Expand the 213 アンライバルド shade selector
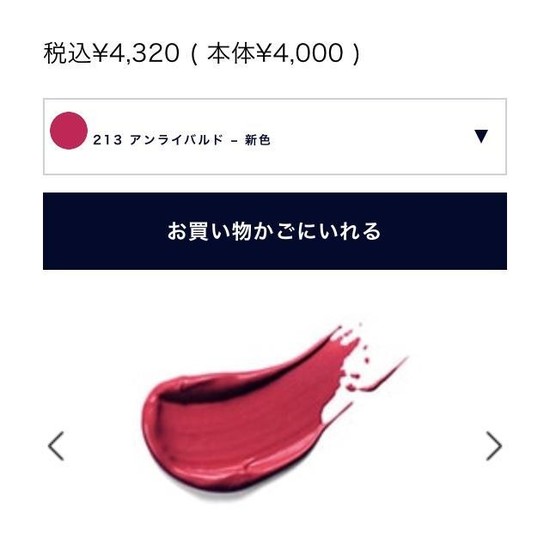Screen dimensions: 550x550 point(275,136)
